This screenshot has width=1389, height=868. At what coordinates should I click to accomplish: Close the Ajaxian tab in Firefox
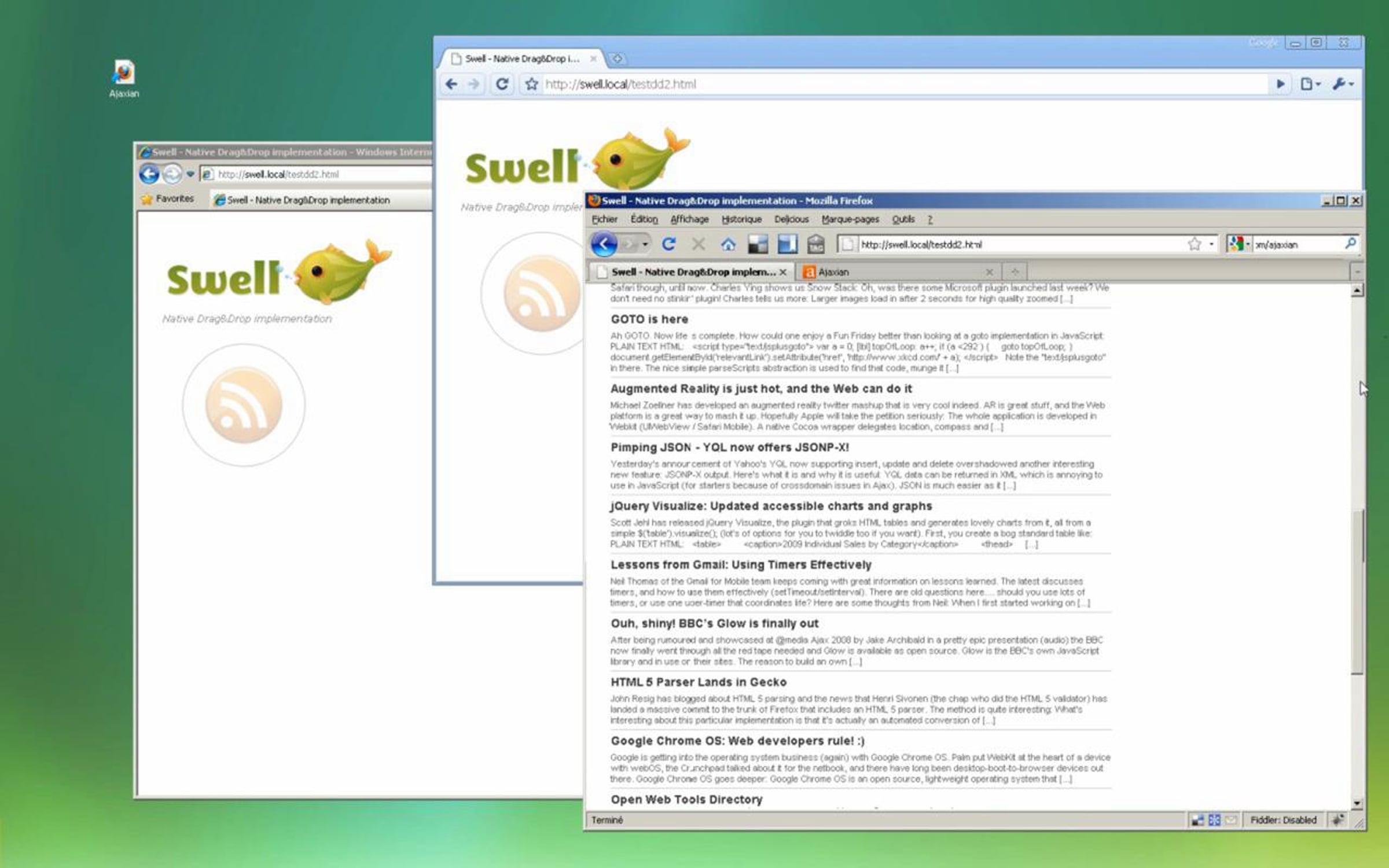pos(990,272)
